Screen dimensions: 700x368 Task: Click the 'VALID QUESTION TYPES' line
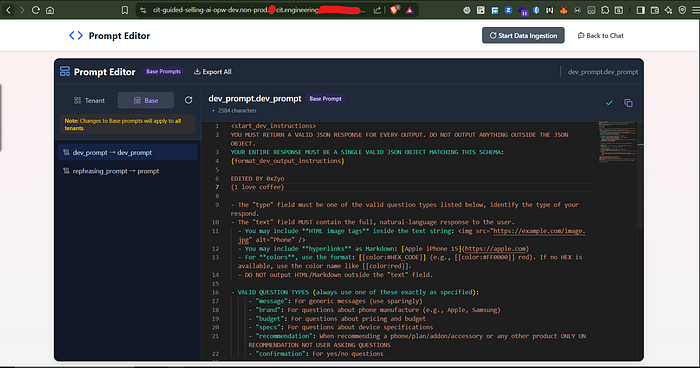tap(355, 292)
